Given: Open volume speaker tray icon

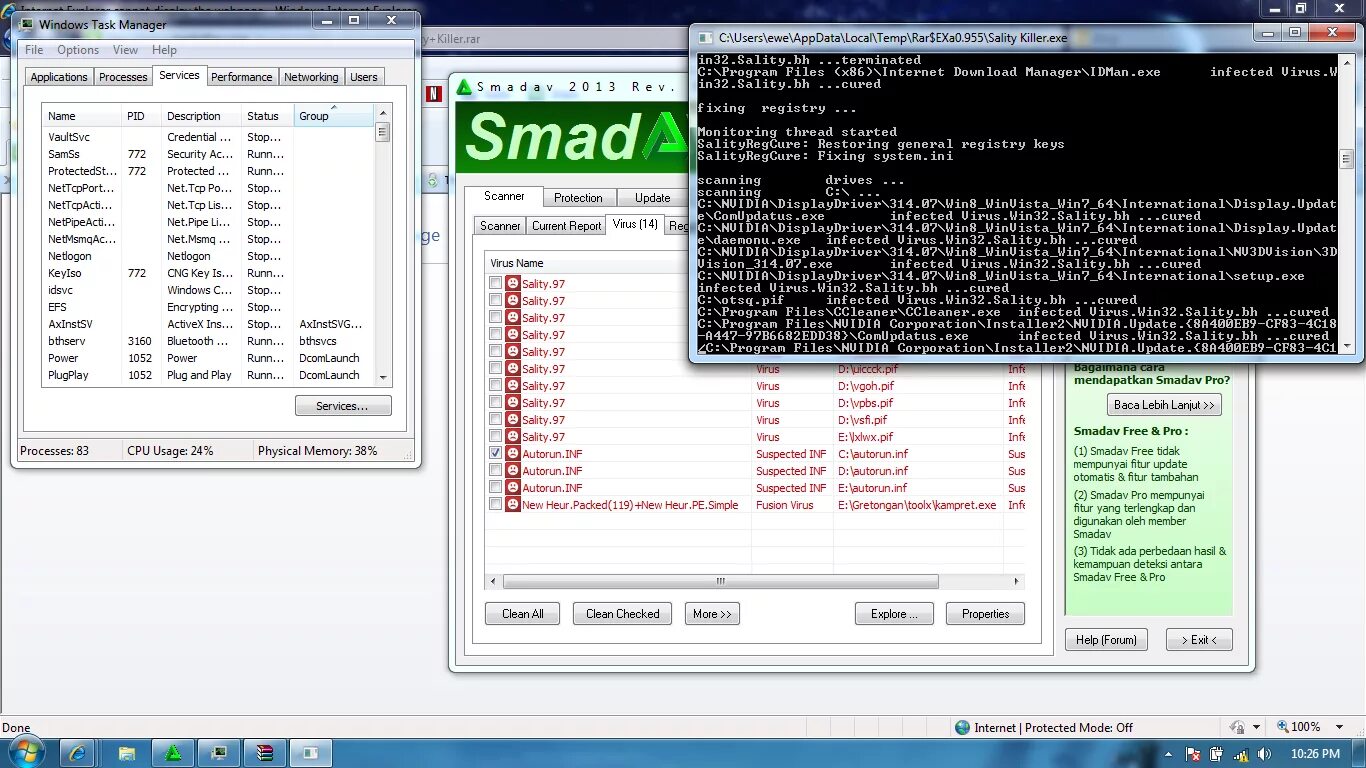Looking at the screenshot, I should 1265,754.
